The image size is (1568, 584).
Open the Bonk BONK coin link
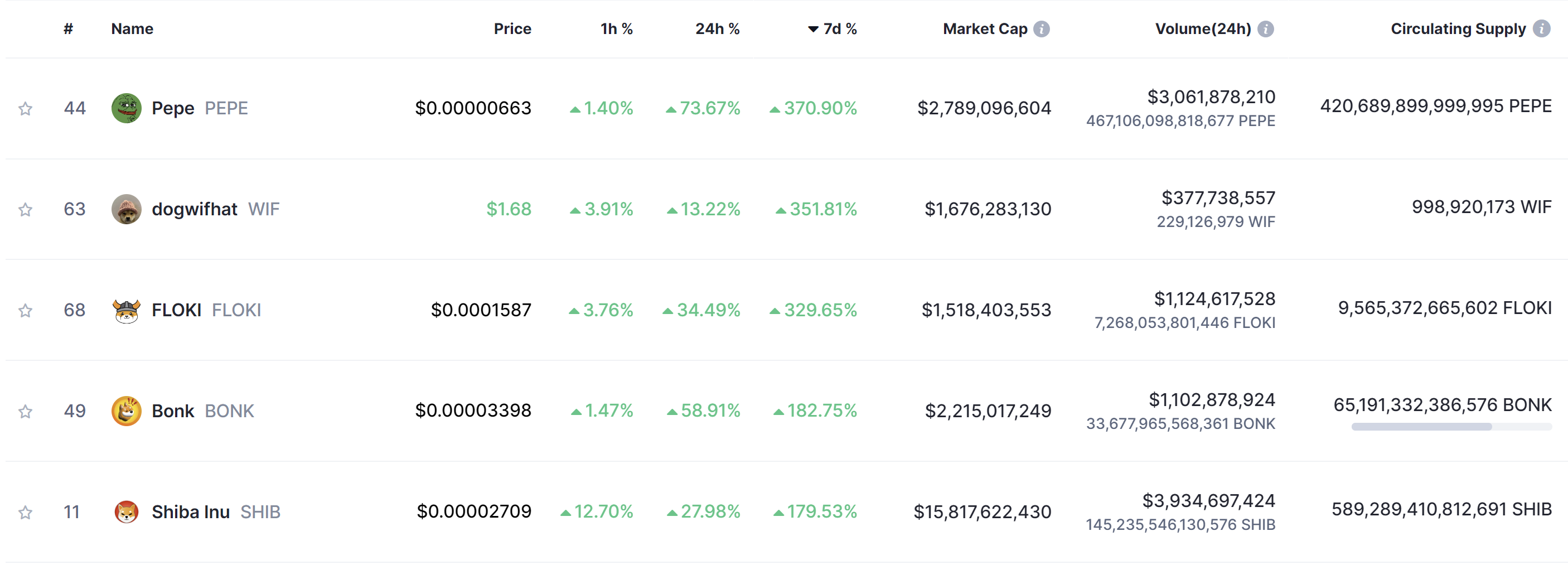pyautogui.click(x=202, y=411)
